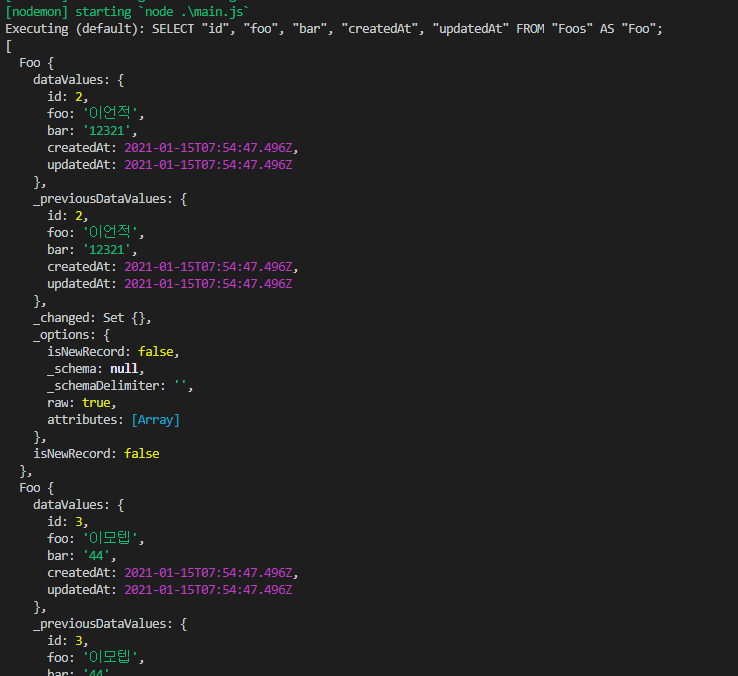
Task: Click the [nodemon] starting text
Action: point(68,12)
